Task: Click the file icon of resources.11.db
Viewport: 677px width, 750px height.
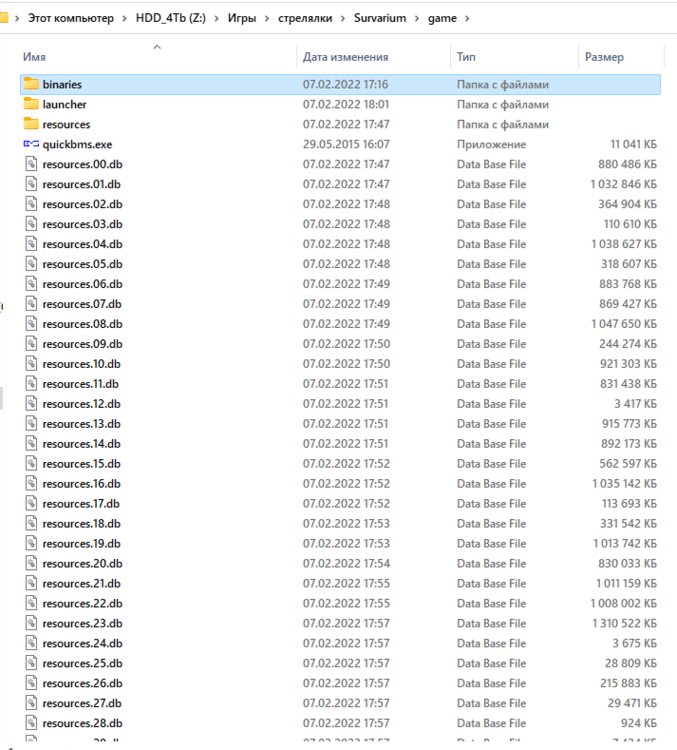Action: [x=31, y=384]
